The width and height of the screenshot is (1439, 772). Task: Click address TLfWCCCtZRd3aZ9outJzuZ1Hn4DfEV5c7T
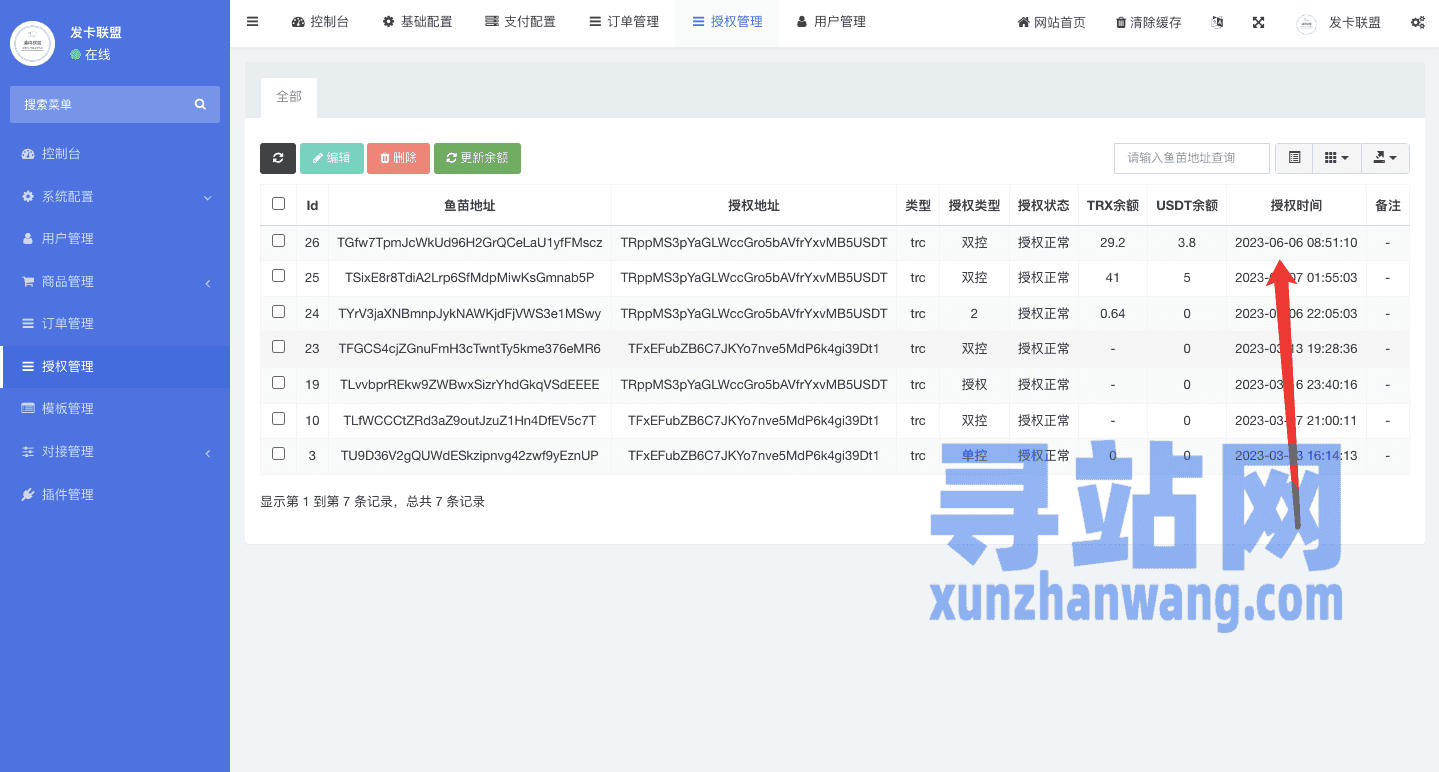point(470,420)
